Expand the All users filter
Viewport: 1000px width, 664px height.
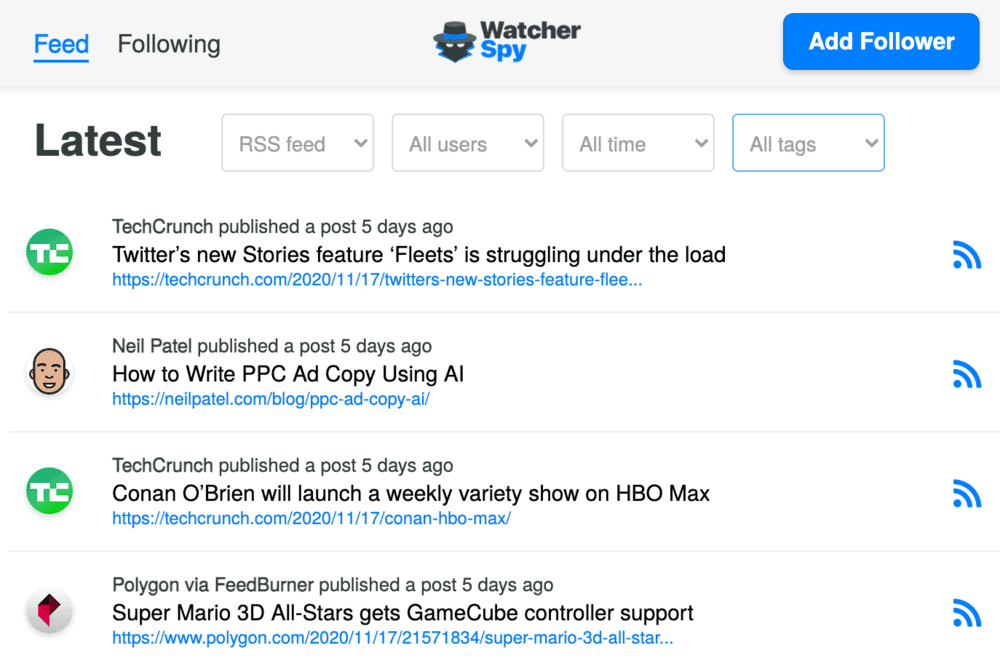[x=467, y=143]
